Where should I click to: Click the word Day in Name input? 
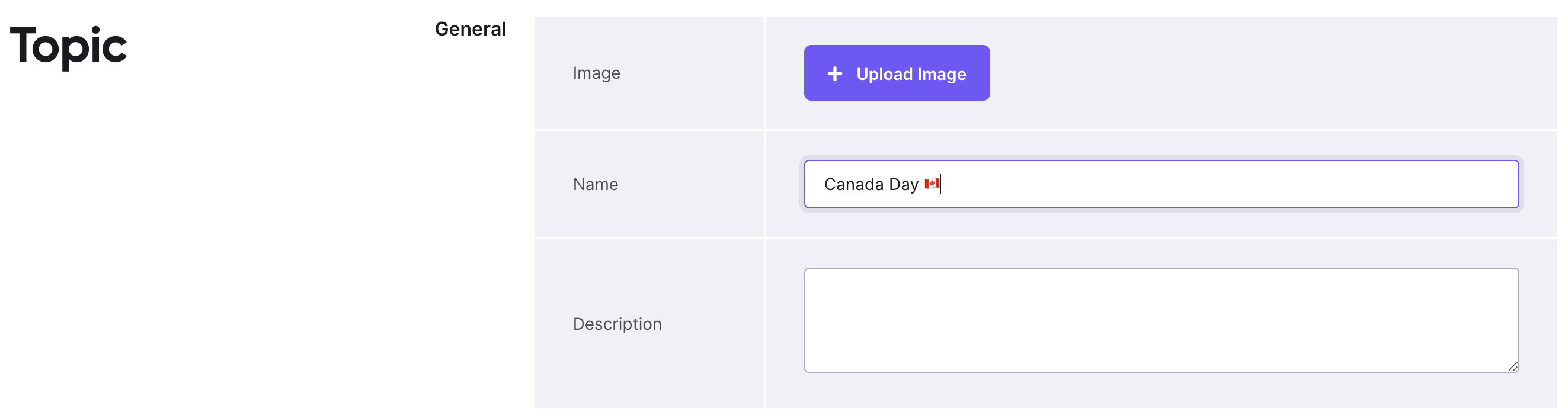pos(903,184)
